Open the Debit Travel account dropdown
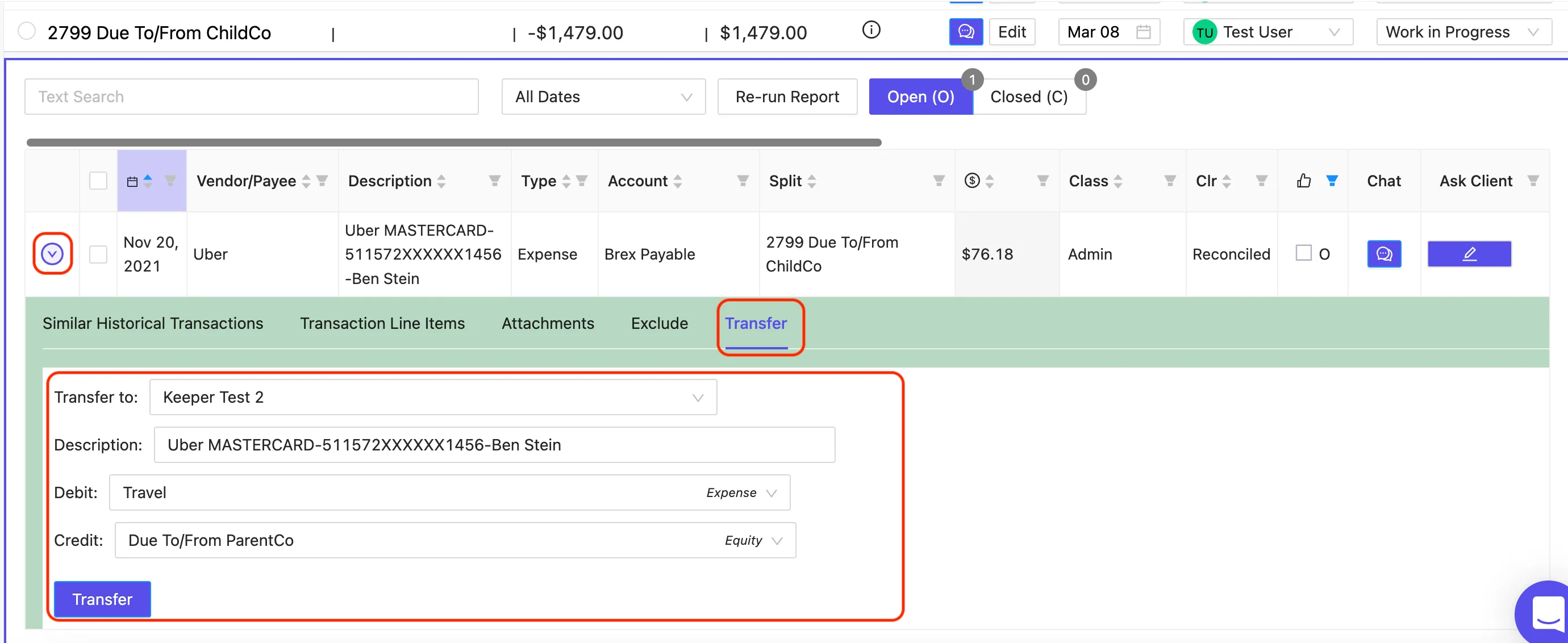 (x=450, y=492)
